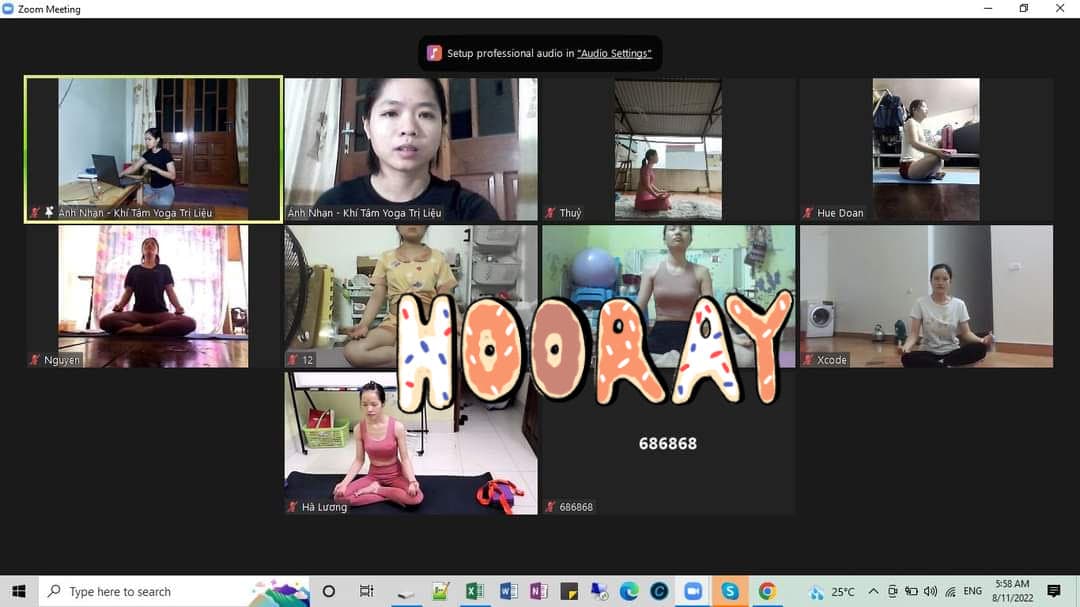Open Skype from the taskbar
Image resolution: width=1080 pixels, height=607 pixels.
[x=730, y=591]
